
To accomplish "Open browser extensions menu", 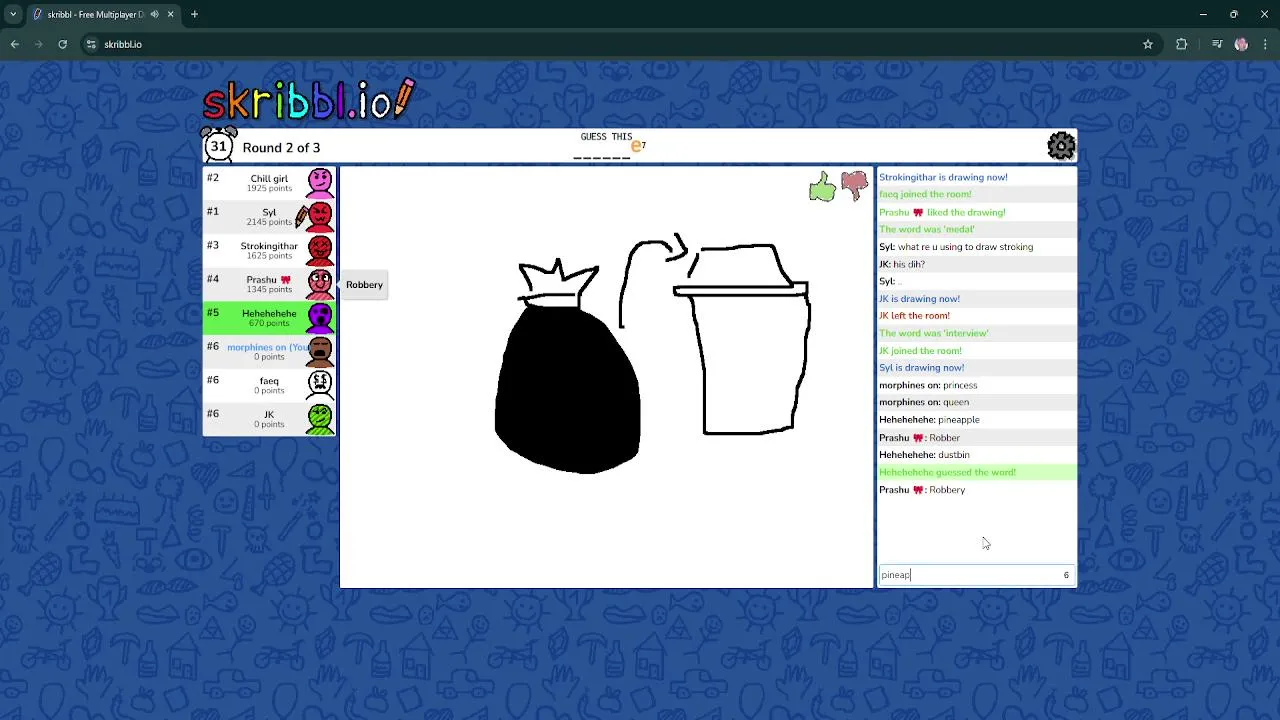I will click(1181, 44).
